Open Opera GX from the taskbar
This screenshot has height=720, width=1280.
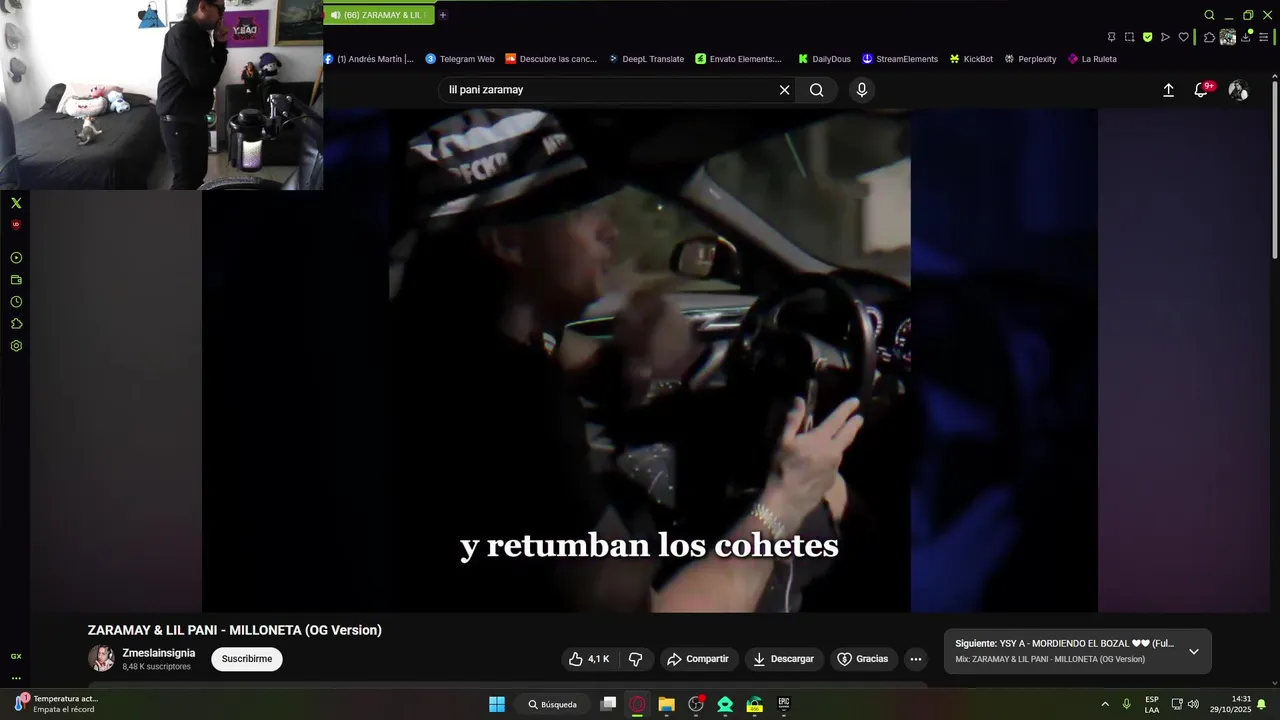637,704
